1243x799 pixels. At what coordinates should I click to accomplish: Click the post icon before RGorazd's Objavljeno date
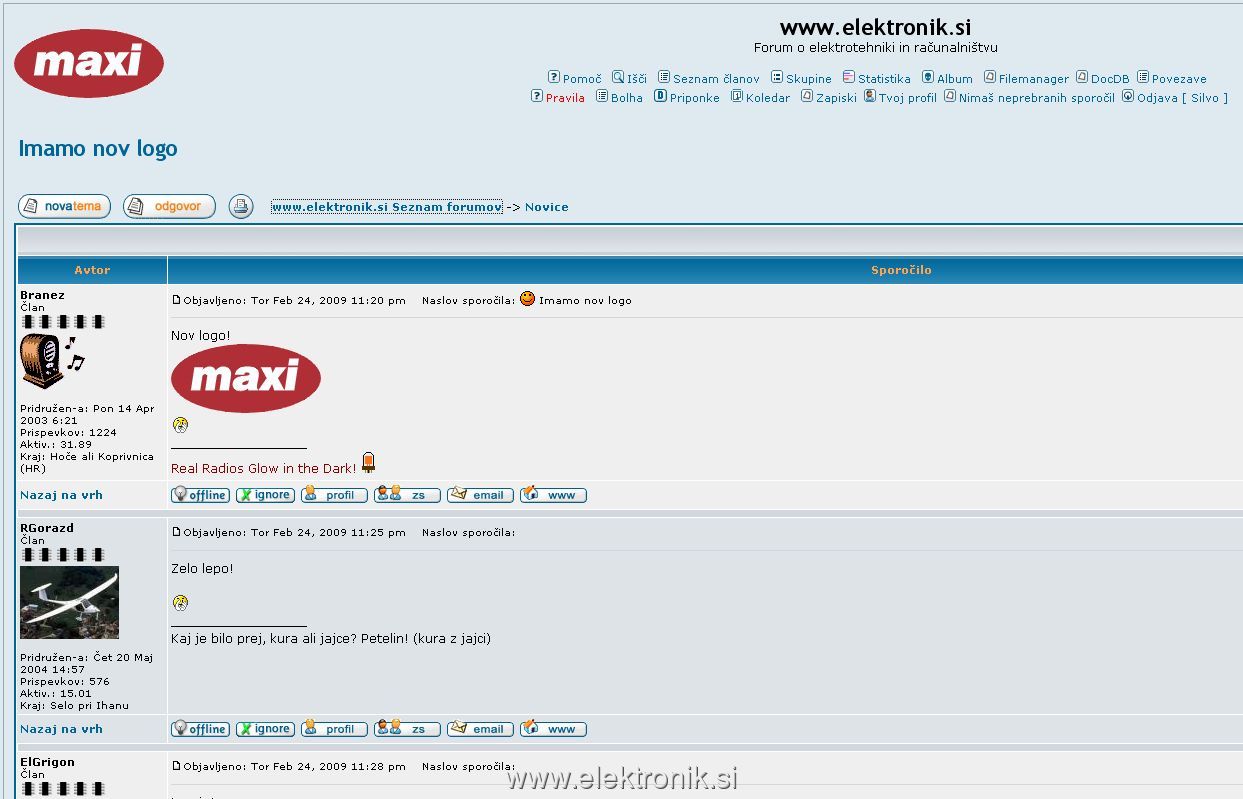177,532
